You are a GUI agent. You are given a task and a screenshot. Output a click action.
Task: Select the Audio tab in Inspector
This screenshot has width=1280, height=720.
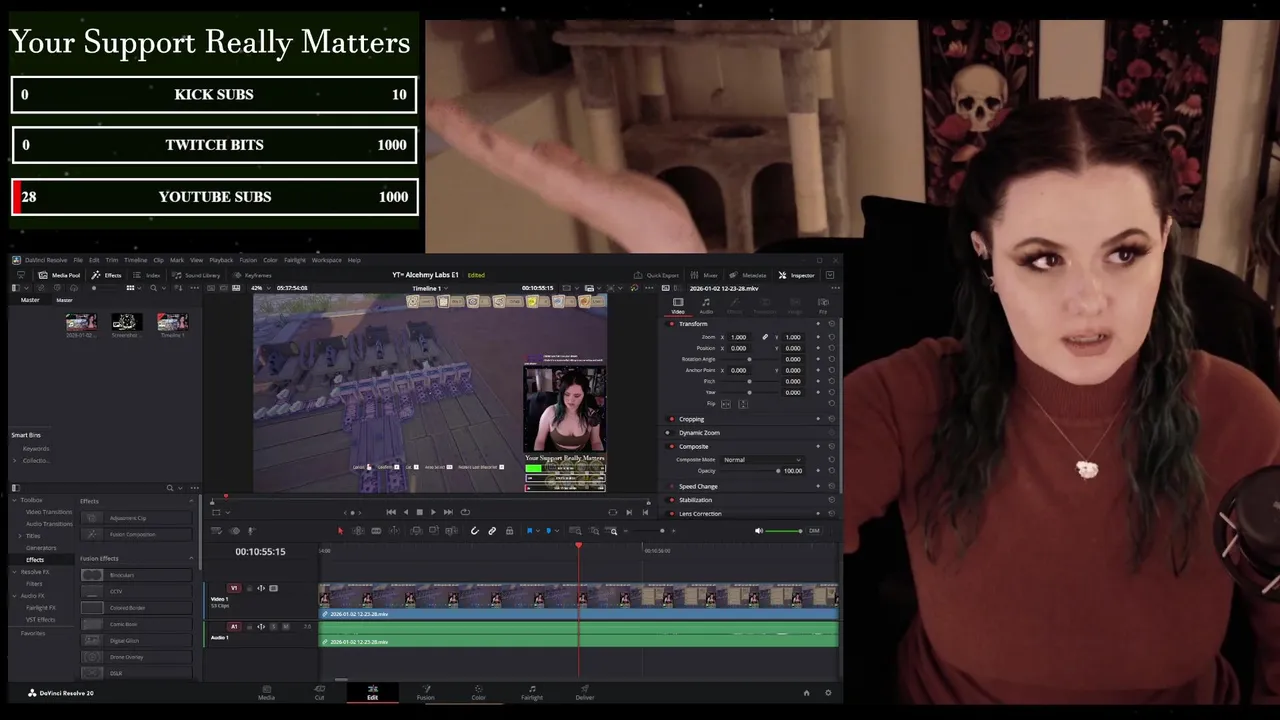[x=706, y=305]
